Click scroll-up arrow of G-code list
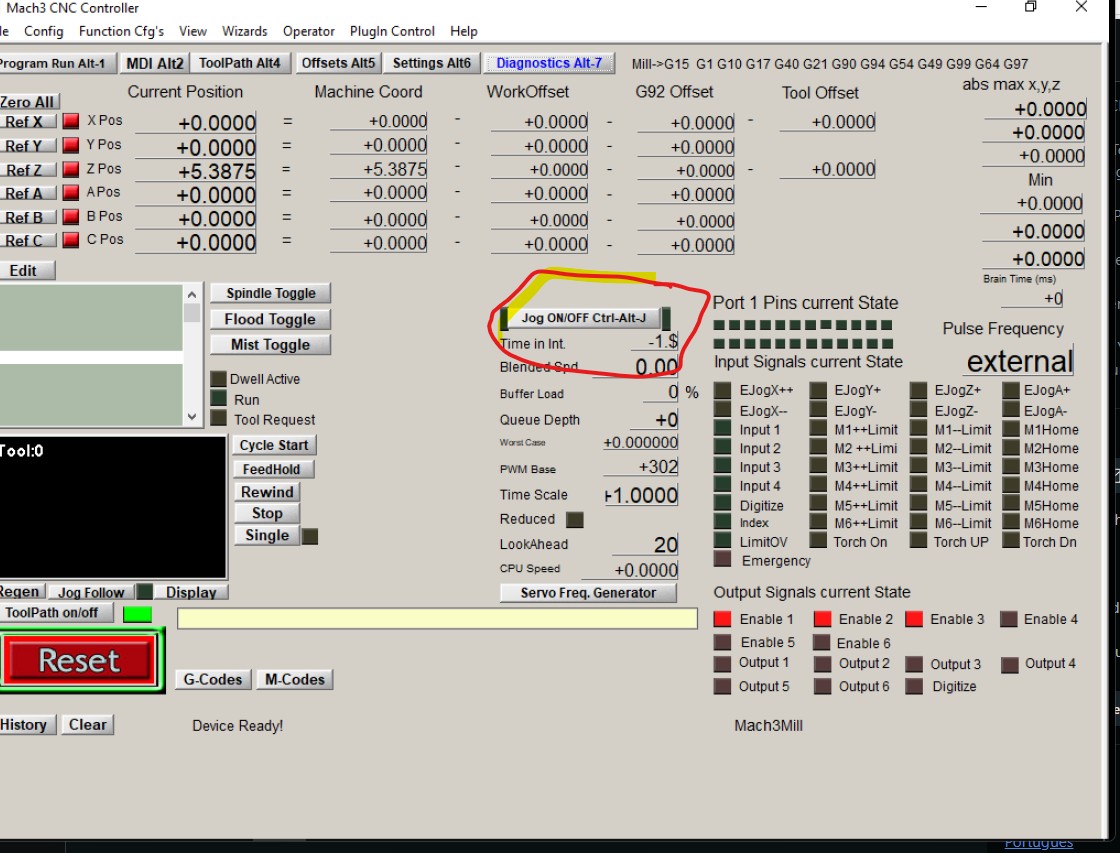The height and width of the screenshot is (853, 1120). tap(191, 294)
